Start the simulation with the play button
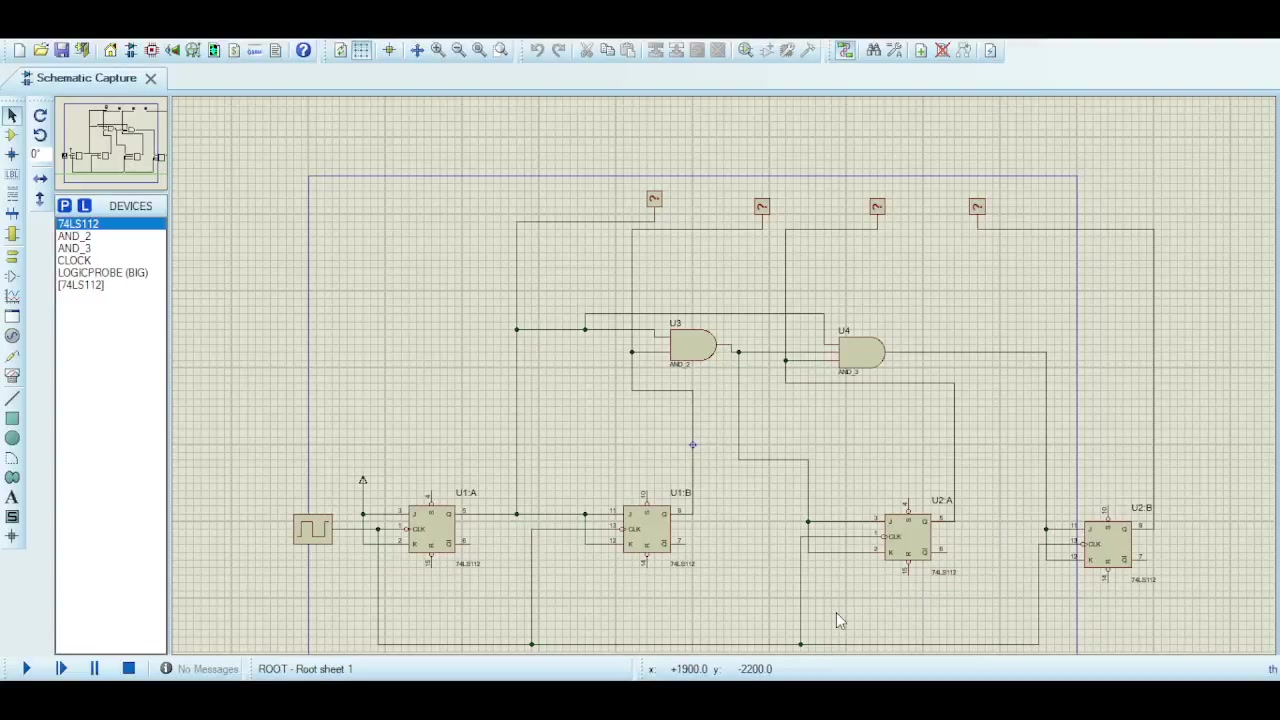 (26, 669)
